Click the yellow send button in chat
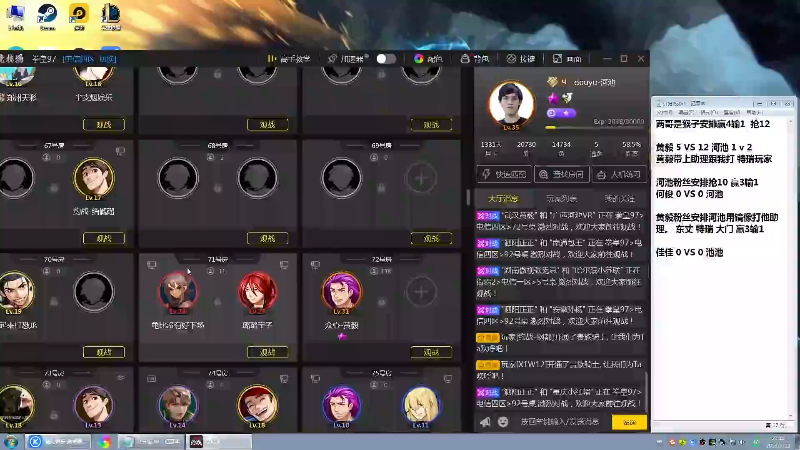The height and width of the screenshot is (450, 800). point(630,422)
